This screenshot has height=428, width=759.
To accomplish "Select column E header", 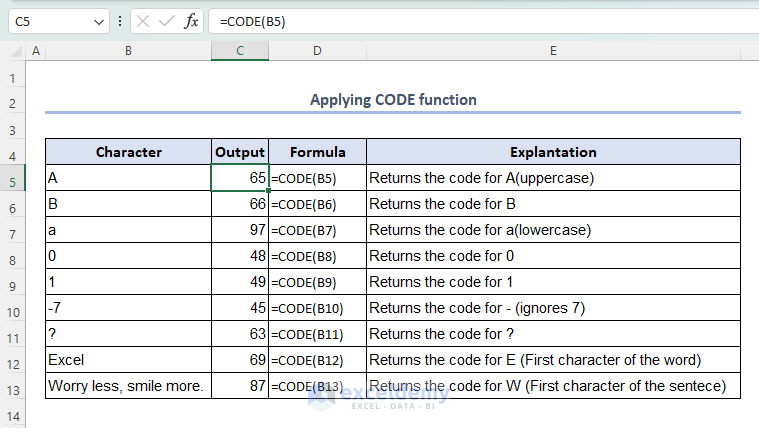I will click(x=553, y=51).
